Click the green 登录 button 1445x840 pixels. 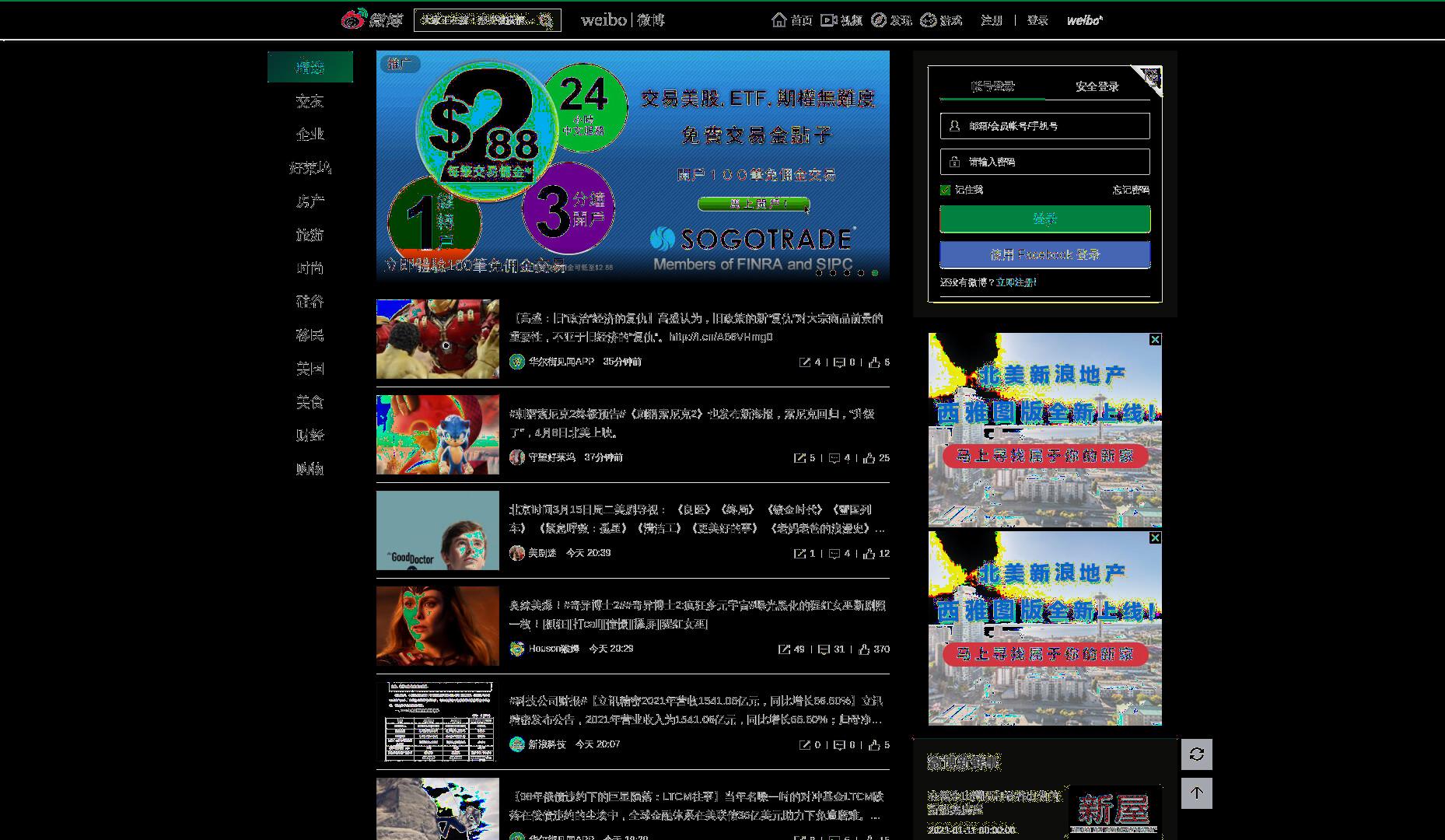pos(1044,219)
